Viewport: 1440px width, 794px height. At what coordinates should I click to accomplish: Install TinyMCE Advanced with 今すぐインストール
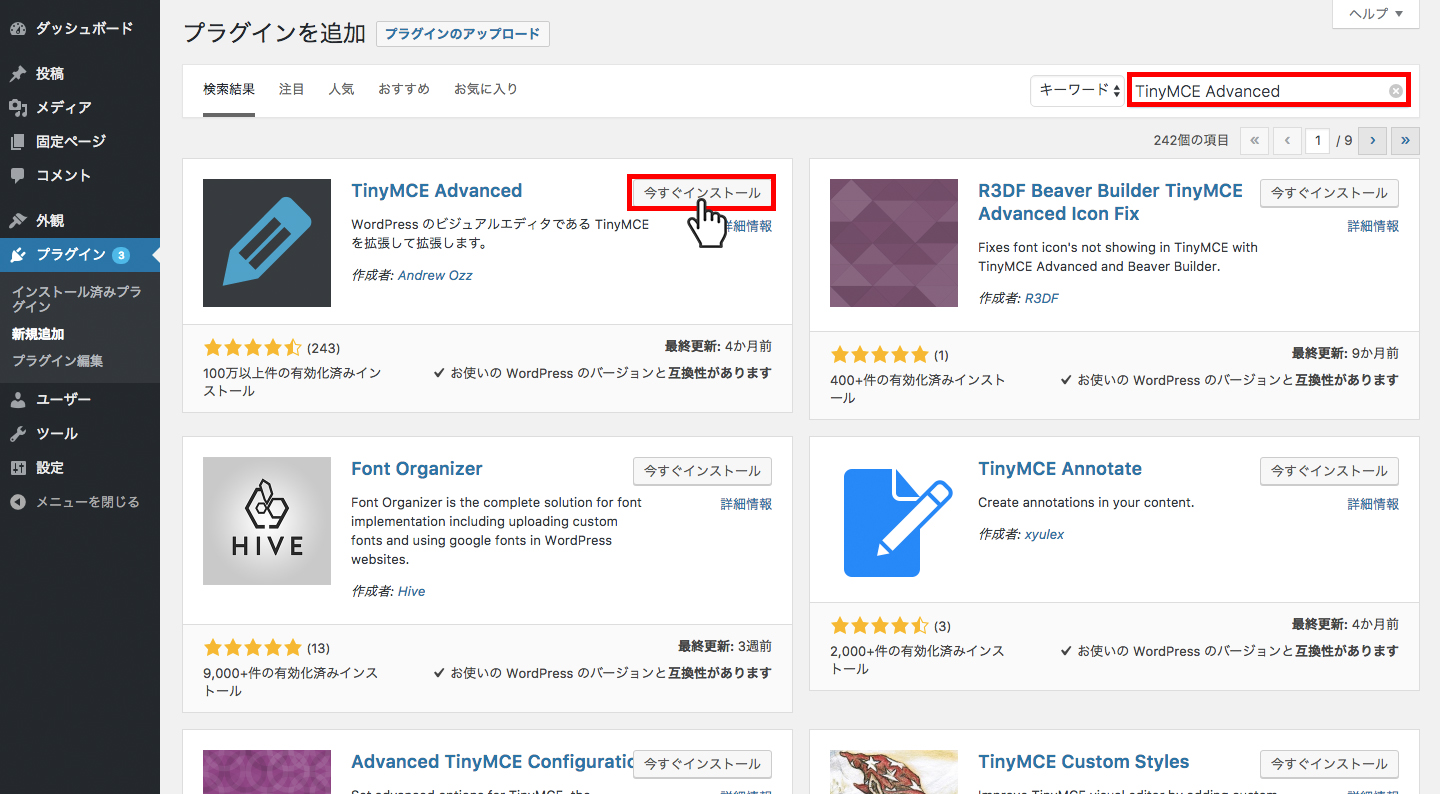(702, 193)
